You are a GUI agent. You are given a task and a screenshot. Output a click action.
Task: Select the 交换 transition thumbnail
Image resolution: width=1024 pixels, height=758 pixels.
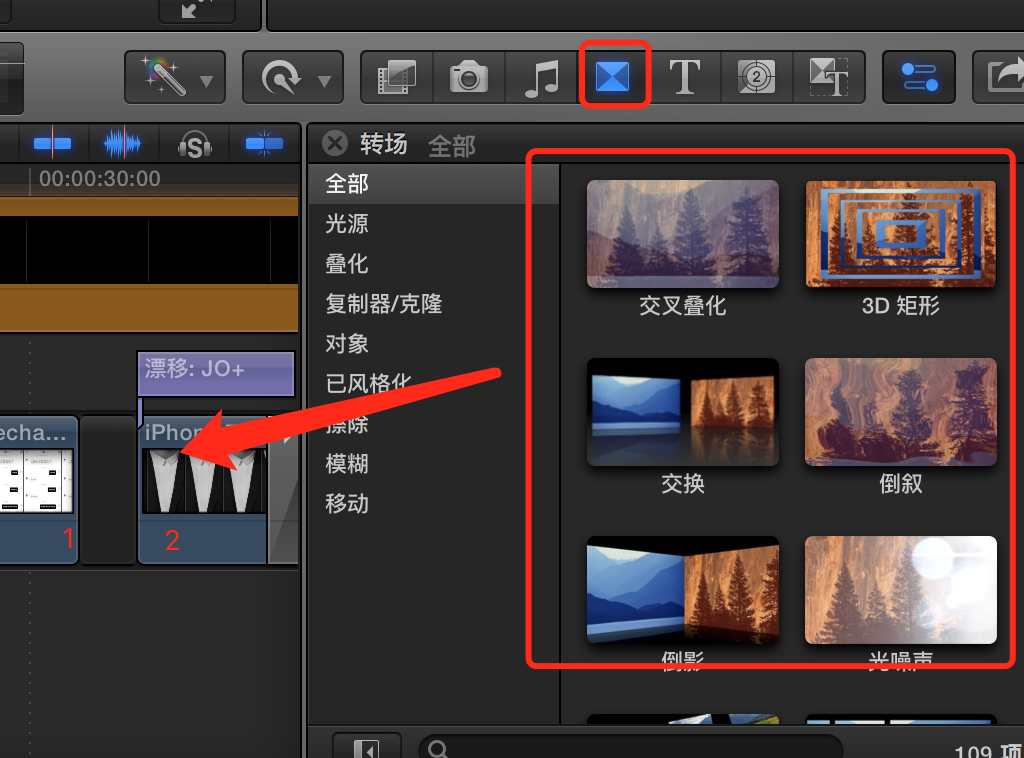point(682,412)
